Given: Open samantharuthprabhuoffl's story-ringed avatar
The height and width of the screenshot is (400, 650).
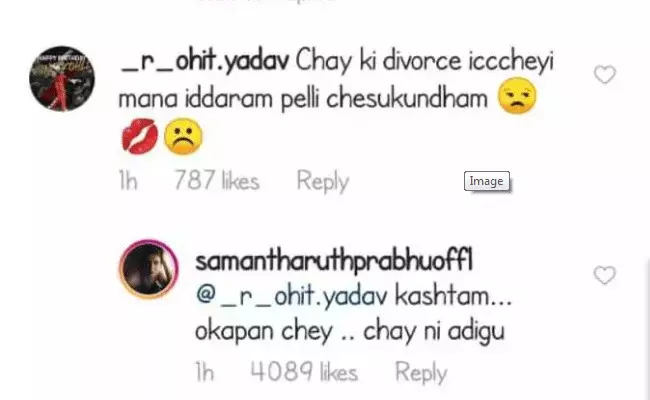Looking at the screenshot, I should click(149, 269).
